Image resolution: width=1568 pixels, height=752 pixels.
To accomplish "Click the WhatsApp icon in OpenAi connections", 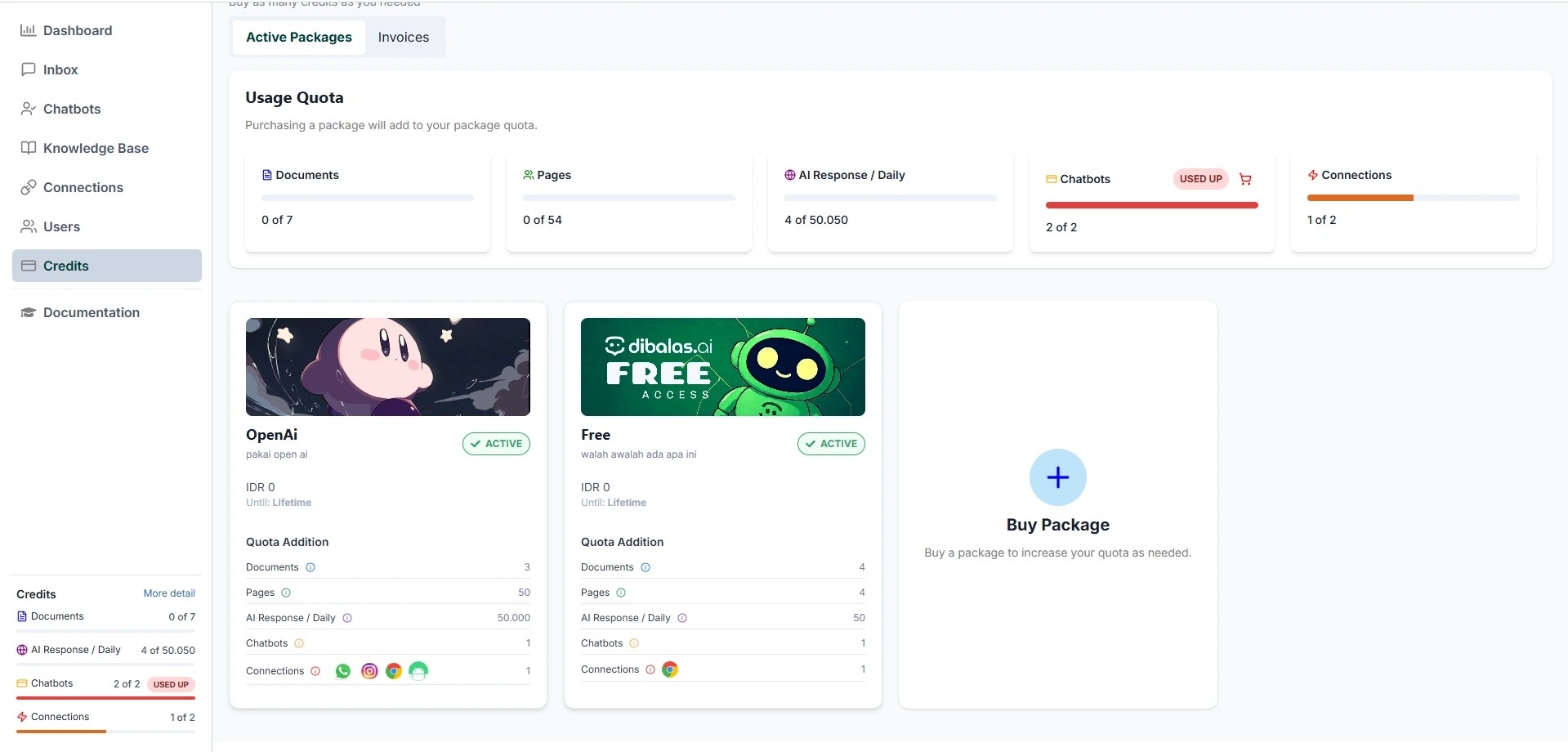I will click(x=343, y=671).
